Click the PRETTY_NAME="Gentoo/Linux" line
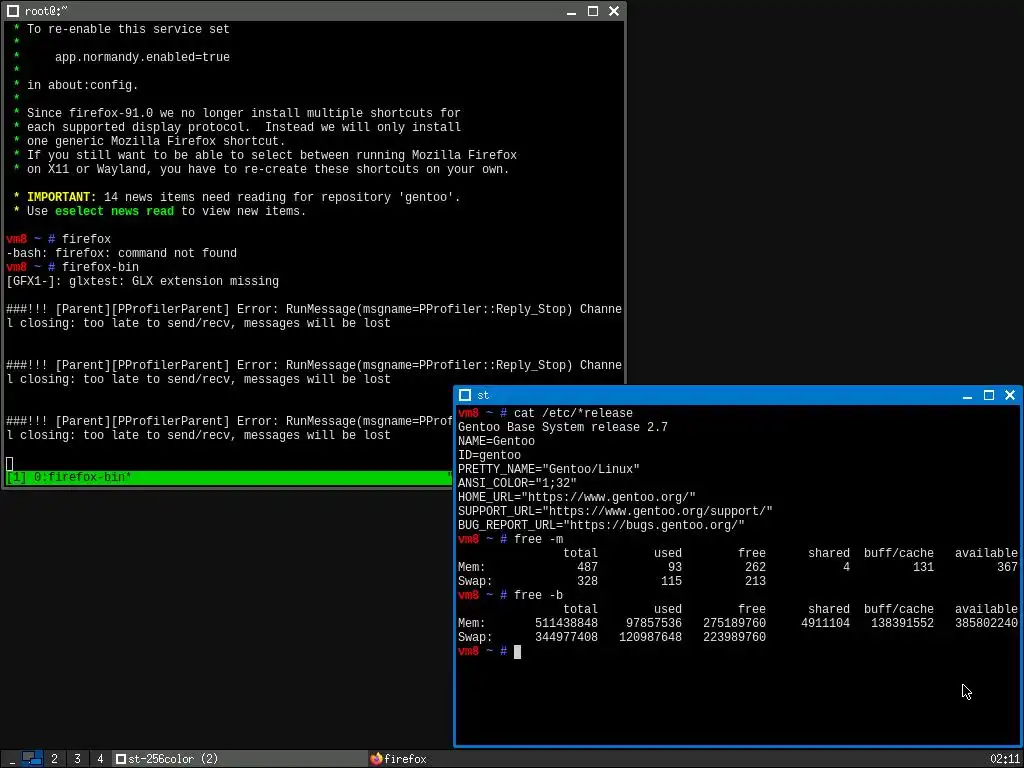The height and width of the screenshot is (768, 1024). coord(549,470)
